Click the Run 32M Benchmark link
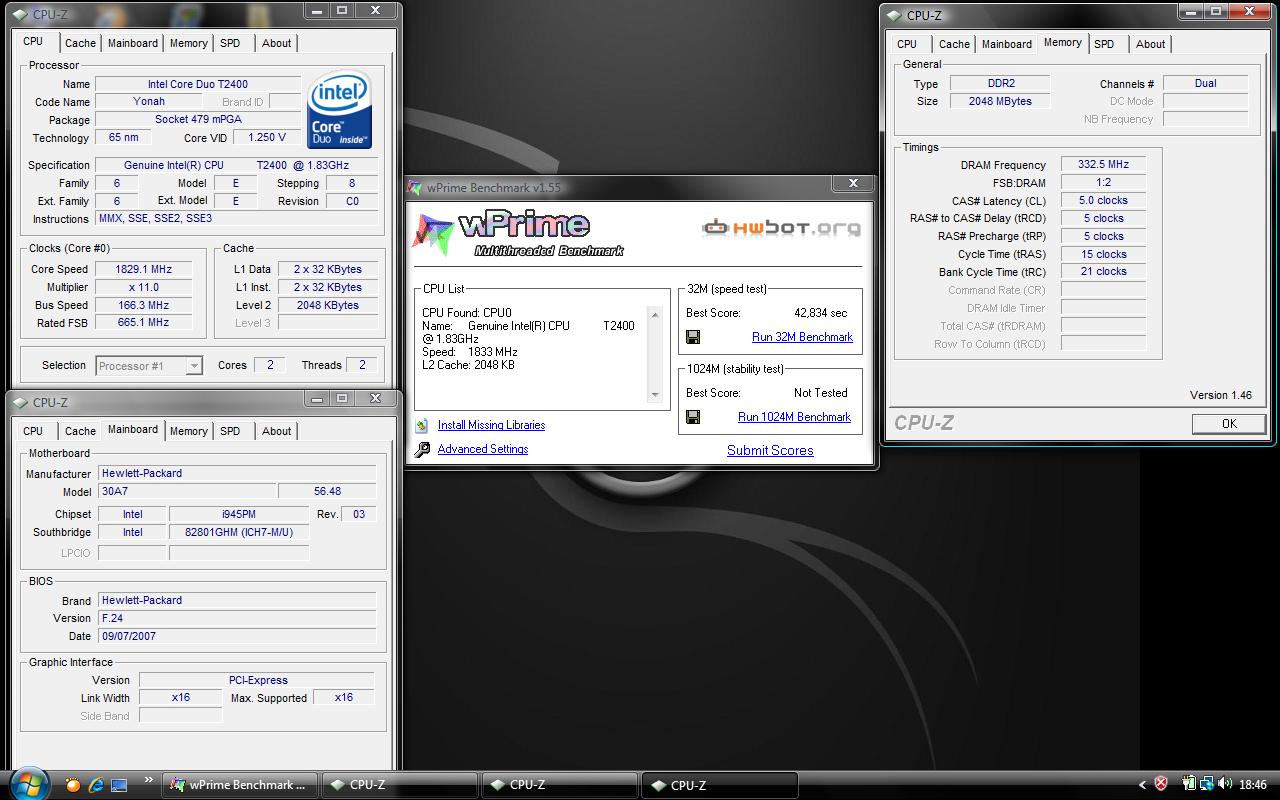This screenshot has width=1280, height=800. click(802, 337)
